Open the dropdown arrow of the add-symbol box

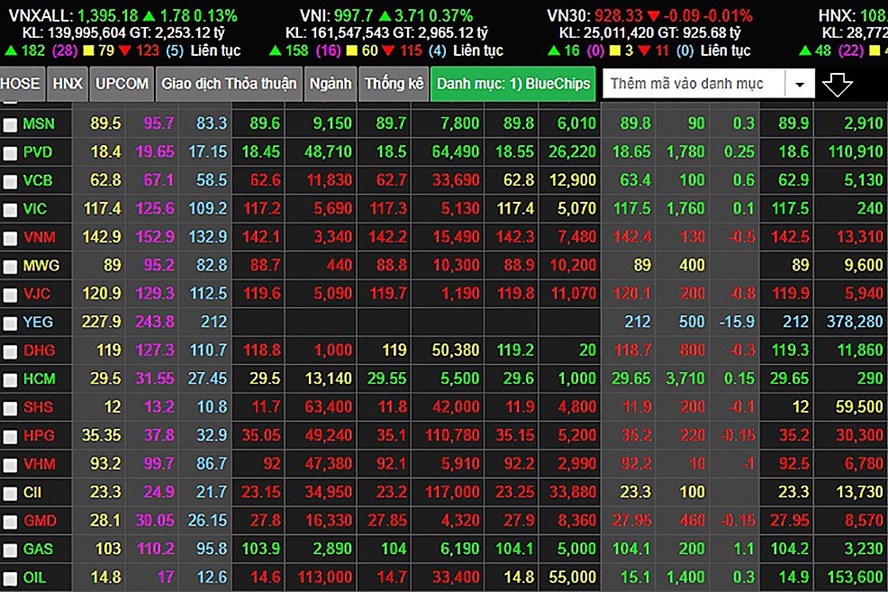[x=799, y=85]
